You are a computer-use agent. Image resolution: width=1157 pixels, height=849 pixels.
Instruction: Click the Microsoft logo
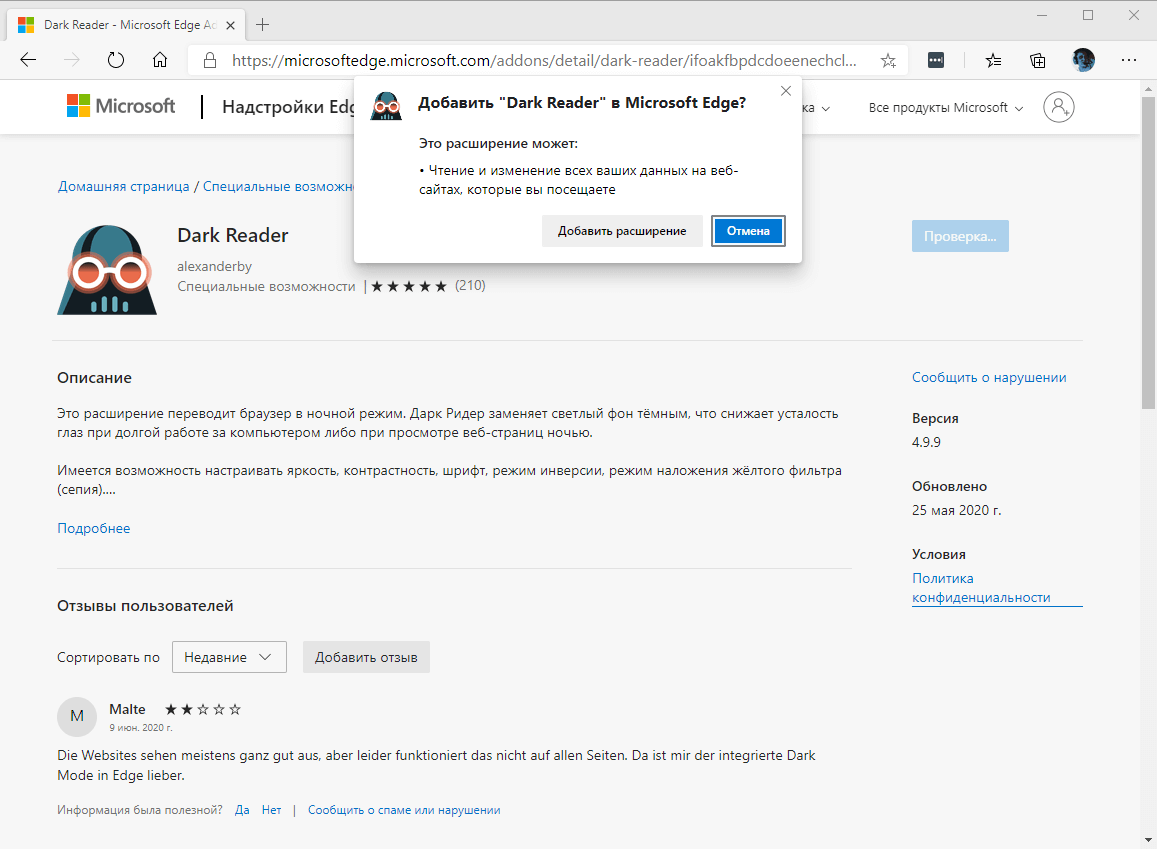(x=121, y=106)
